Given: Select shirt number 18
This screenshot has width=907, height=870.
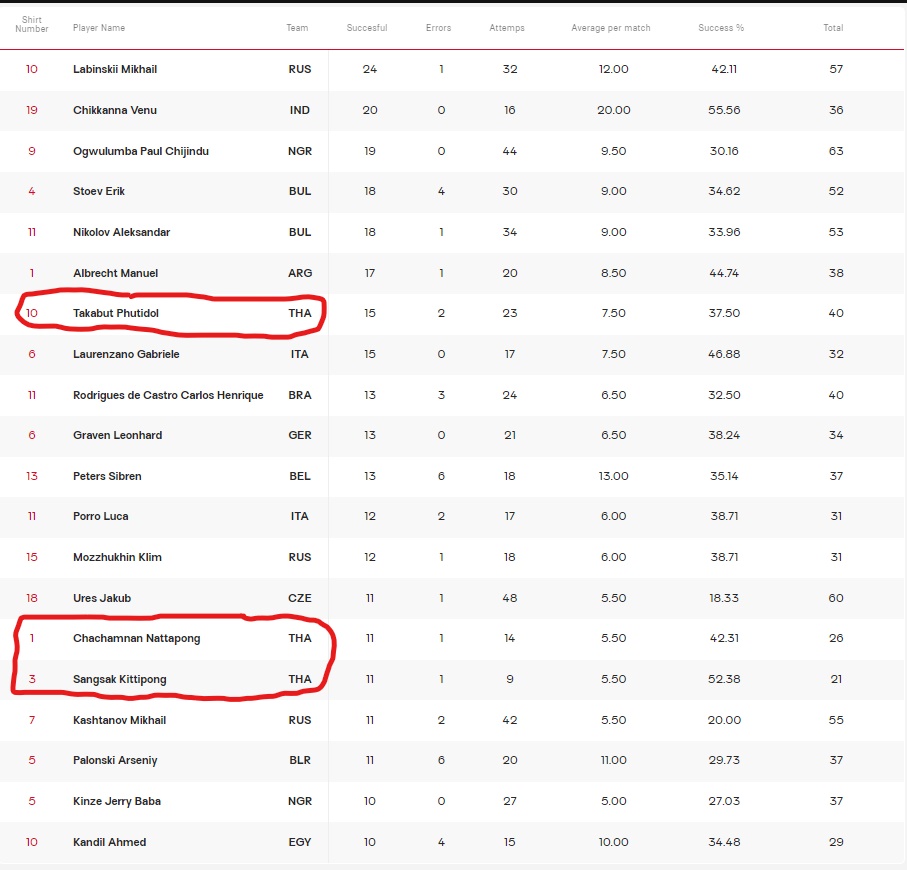Looking at the screenshot, I should pyautogui.click(x=32, y=598).
